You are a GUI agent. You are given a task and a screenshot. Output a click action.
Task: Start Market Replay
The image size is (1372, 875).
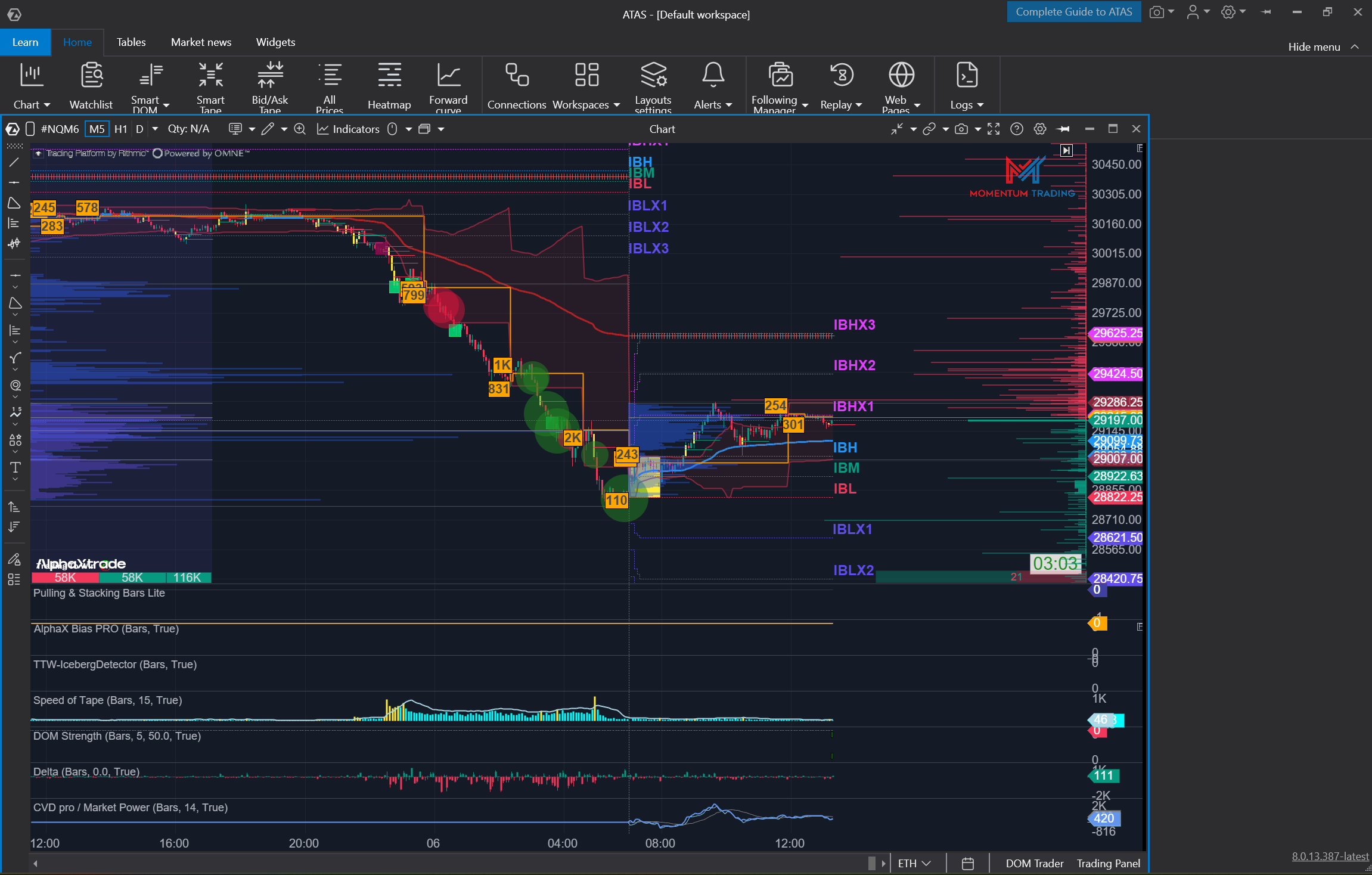(x=842, y=86)
